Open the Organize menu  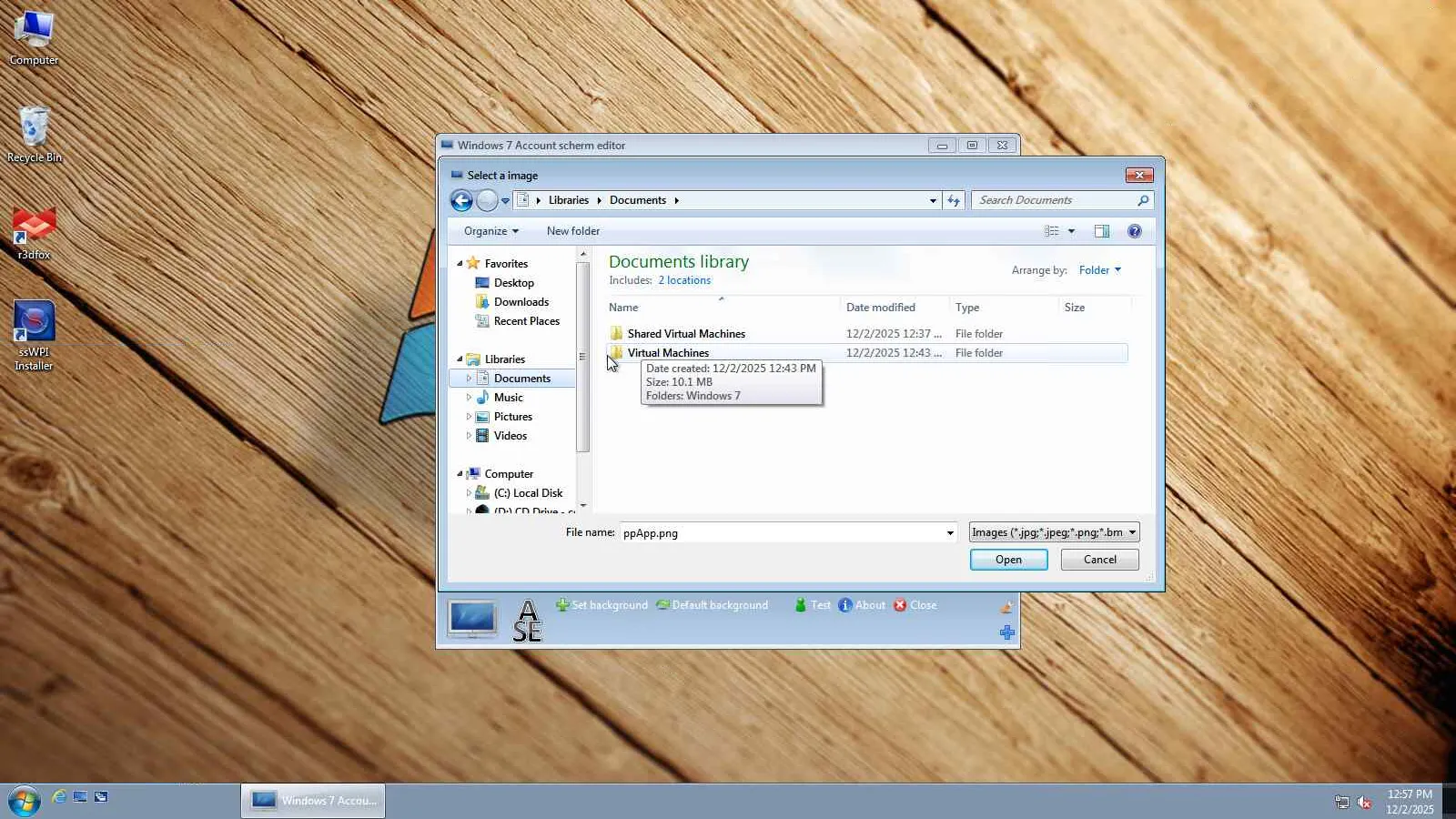[491, 231]
